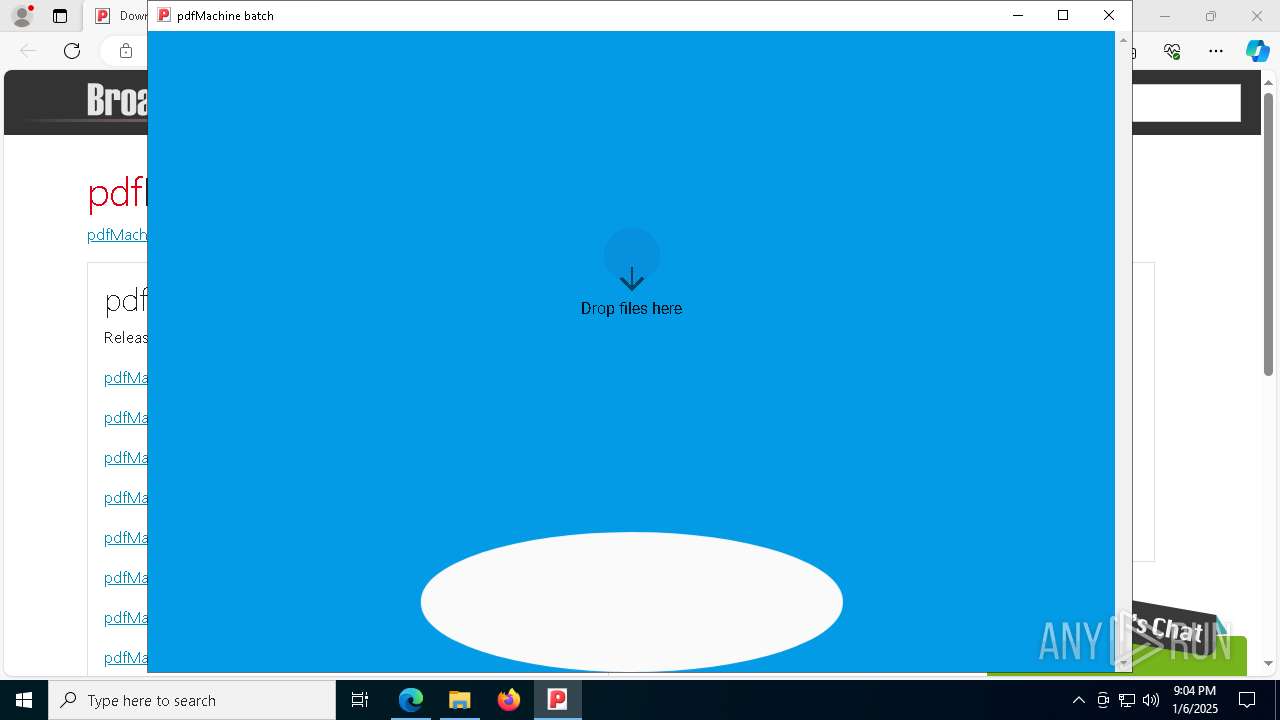
Task: Open the Copilot icon in Edge
Action: (1257, 51)
